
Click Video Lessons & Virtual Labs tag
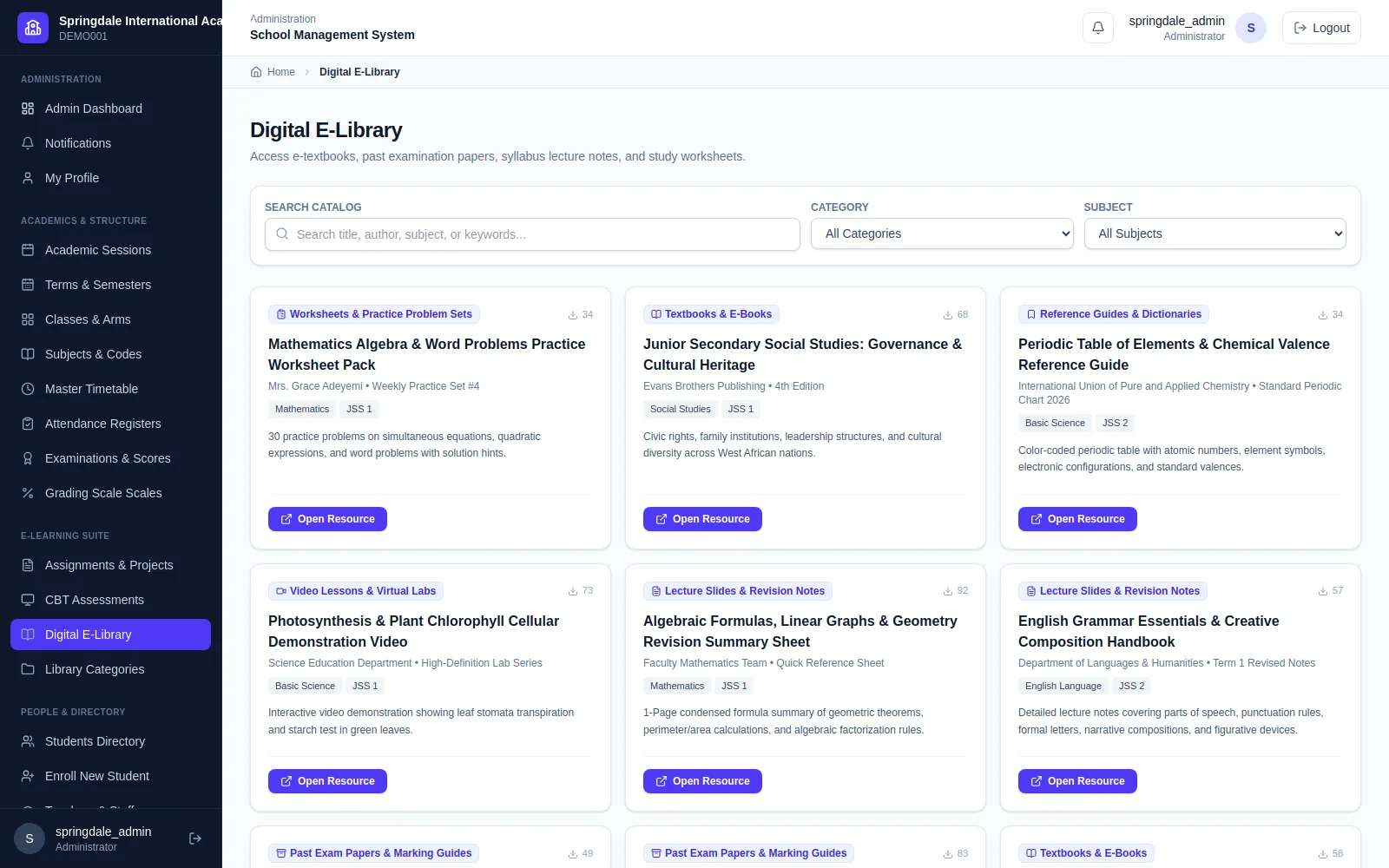click(356, 591)
